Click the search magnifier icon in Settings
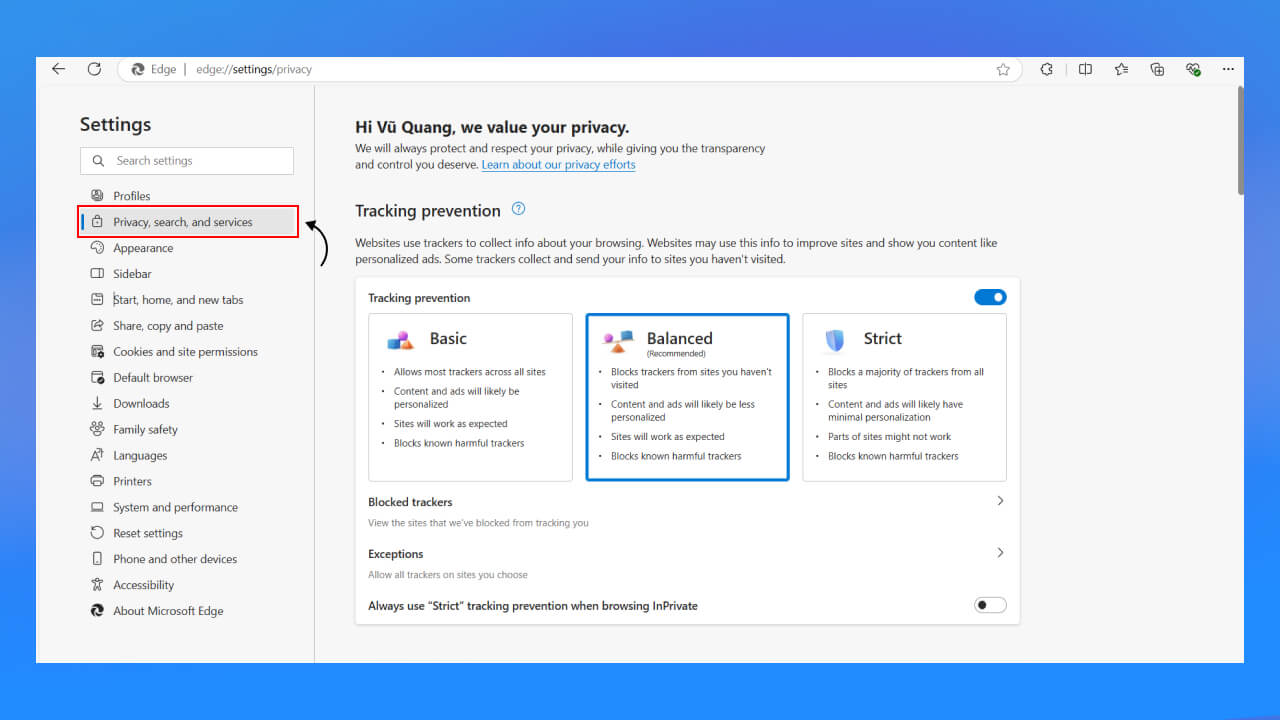 pos(98,161)
